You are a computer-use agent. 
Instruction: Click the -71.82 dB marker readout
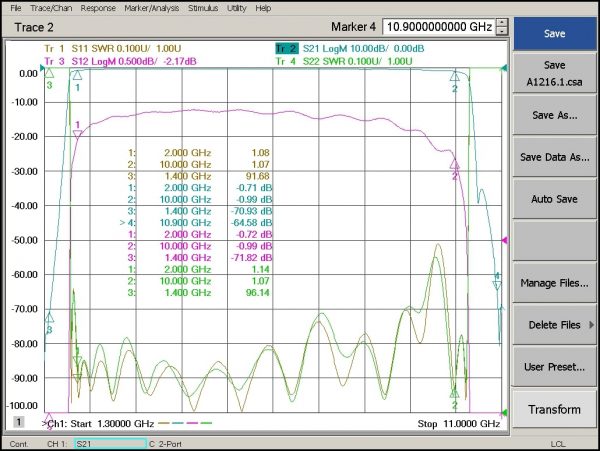(x=251, y=257)
